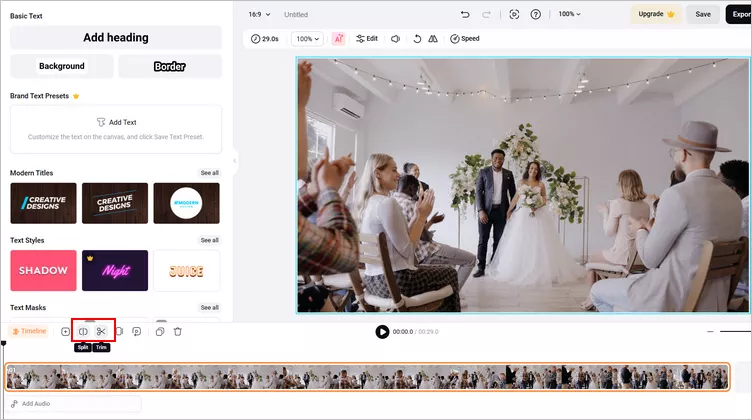Open the help question mark icon
The width and height of the screenshot is (752, 420).
pyautogui.click(x=536, y=14)
